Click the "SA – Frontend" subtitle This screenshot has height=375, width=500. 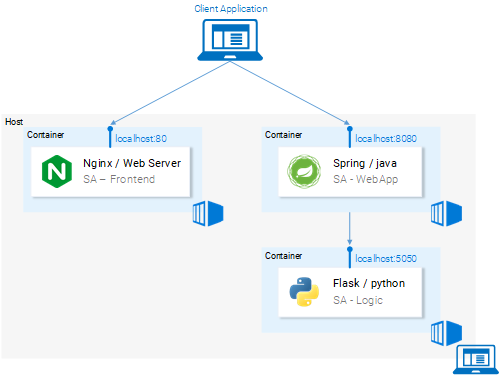pos(119,179)
